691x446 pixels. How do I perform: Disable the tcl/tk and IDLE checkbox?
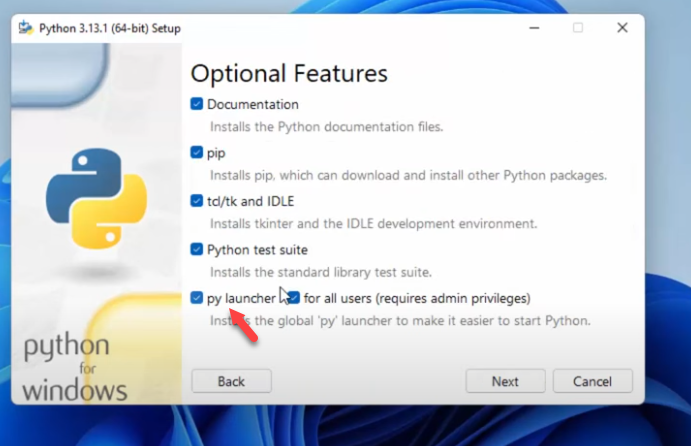click(x=197, y=201)
